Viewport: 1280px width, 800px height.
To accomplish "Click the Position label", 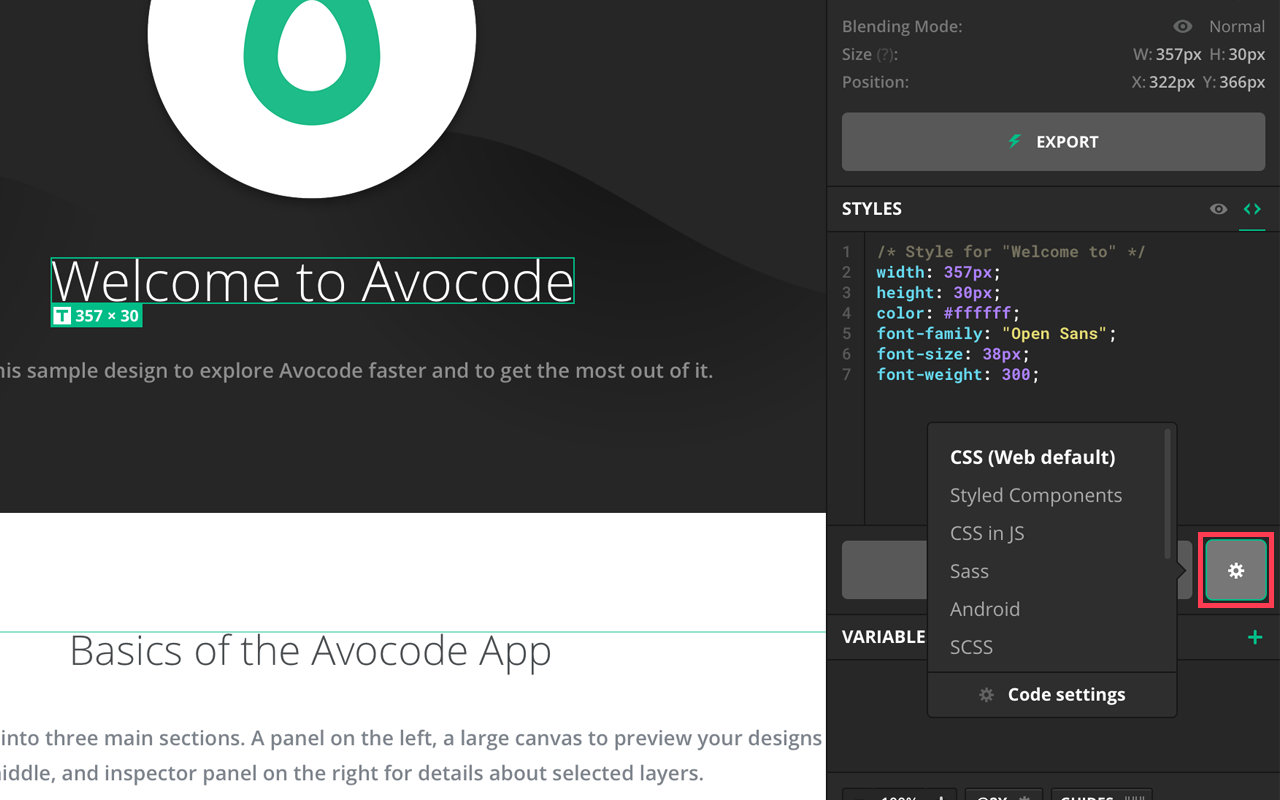I will click(x=875, y=83).
